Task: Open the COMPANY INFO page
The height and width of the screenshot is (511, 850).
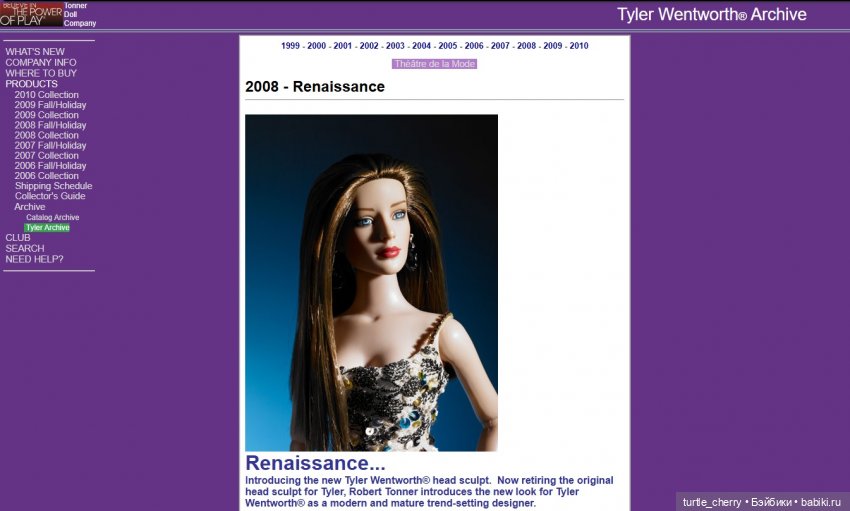Action: 41,62
